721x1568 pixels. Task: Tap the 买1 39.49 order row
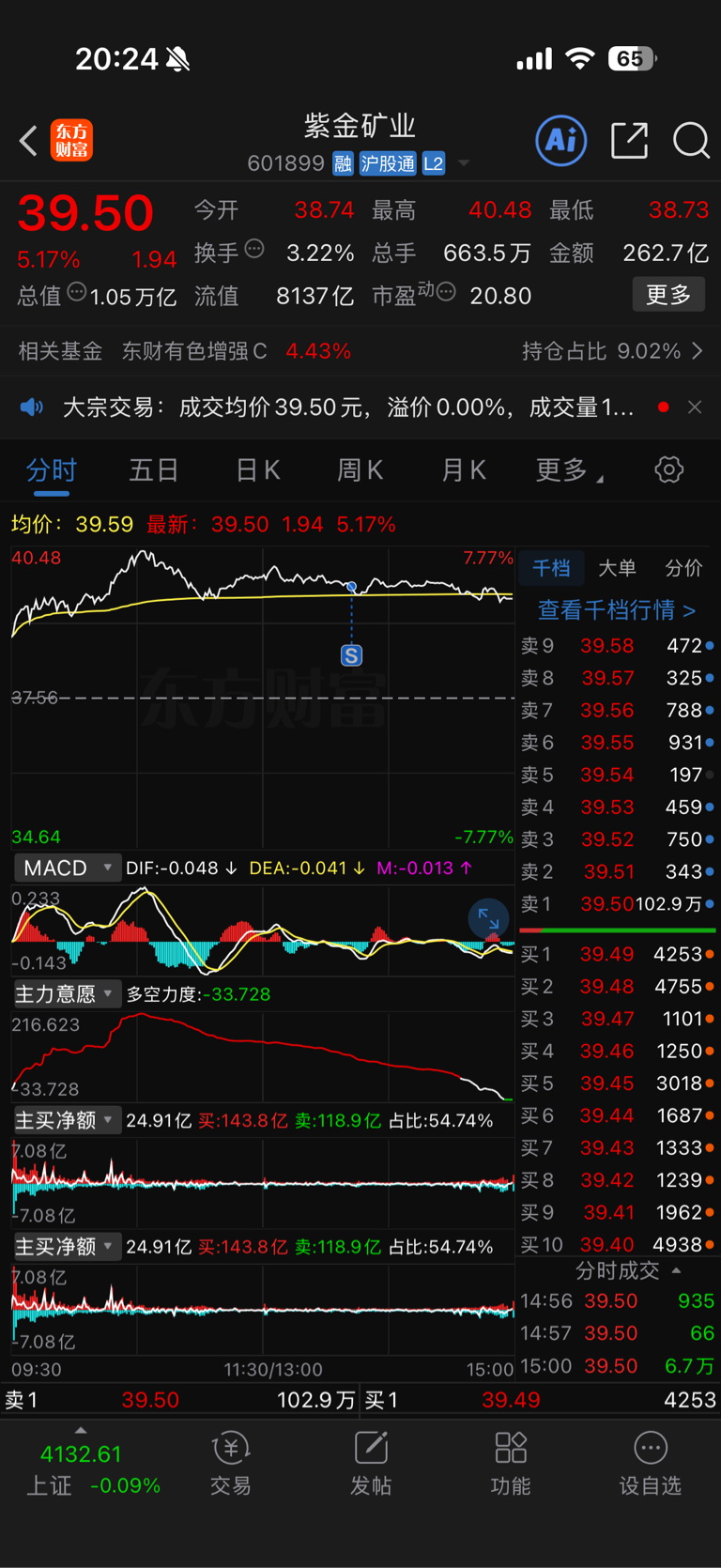point(617,954)
